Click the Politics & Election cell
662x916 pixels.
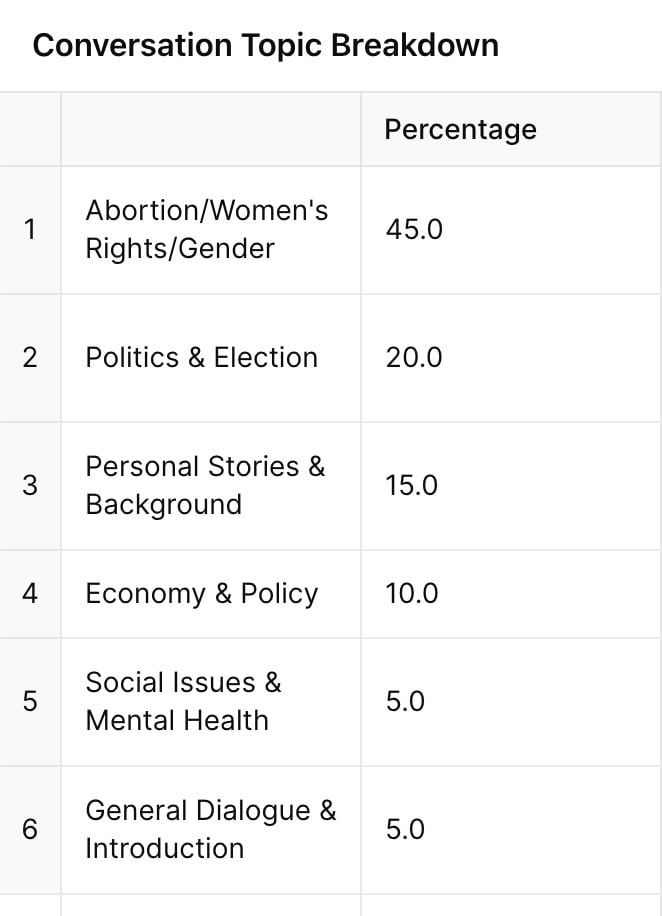(201, 357)
